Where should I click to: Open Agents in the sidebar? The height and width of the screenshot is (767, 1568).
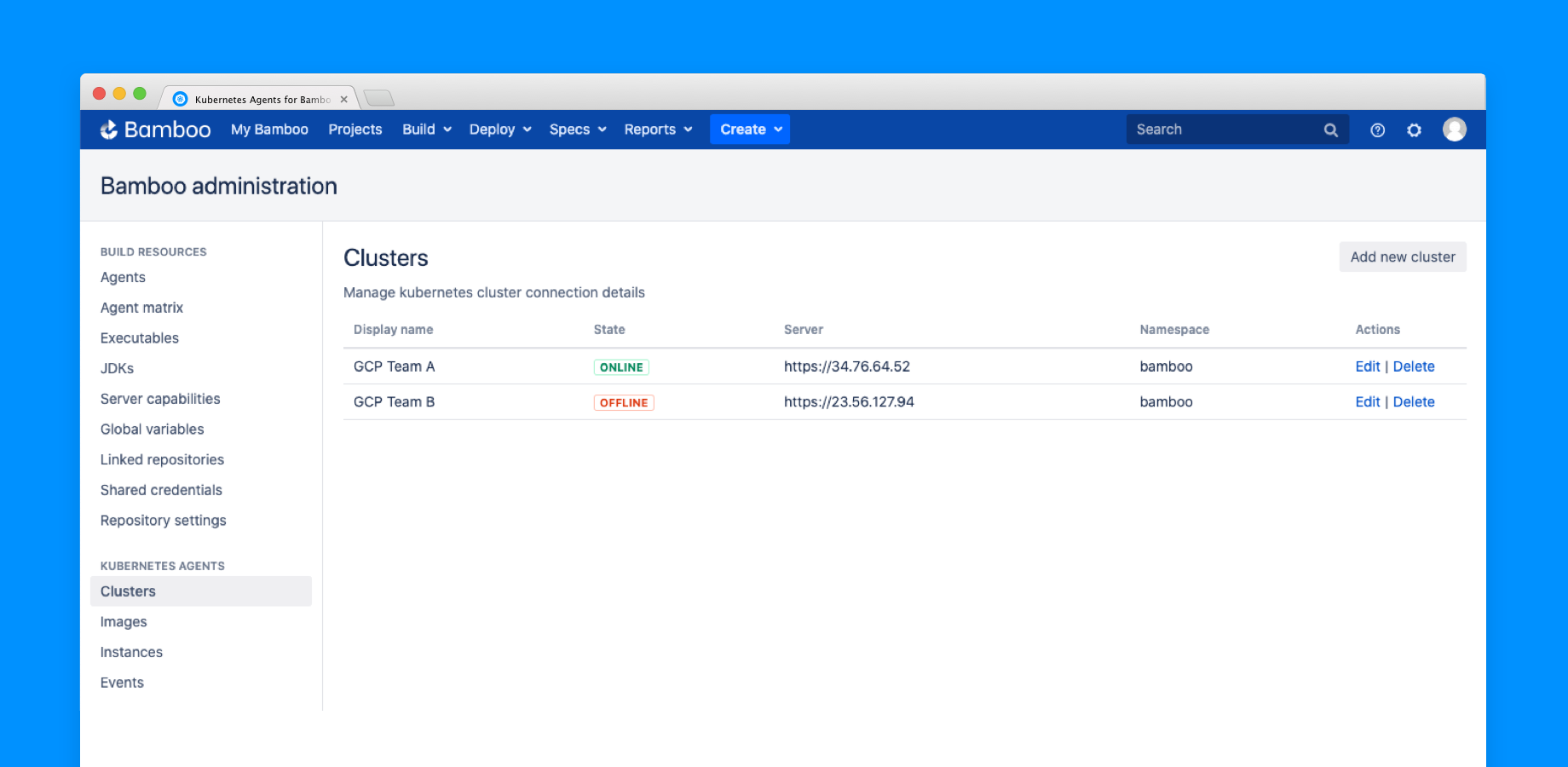(x=123, y=278)
